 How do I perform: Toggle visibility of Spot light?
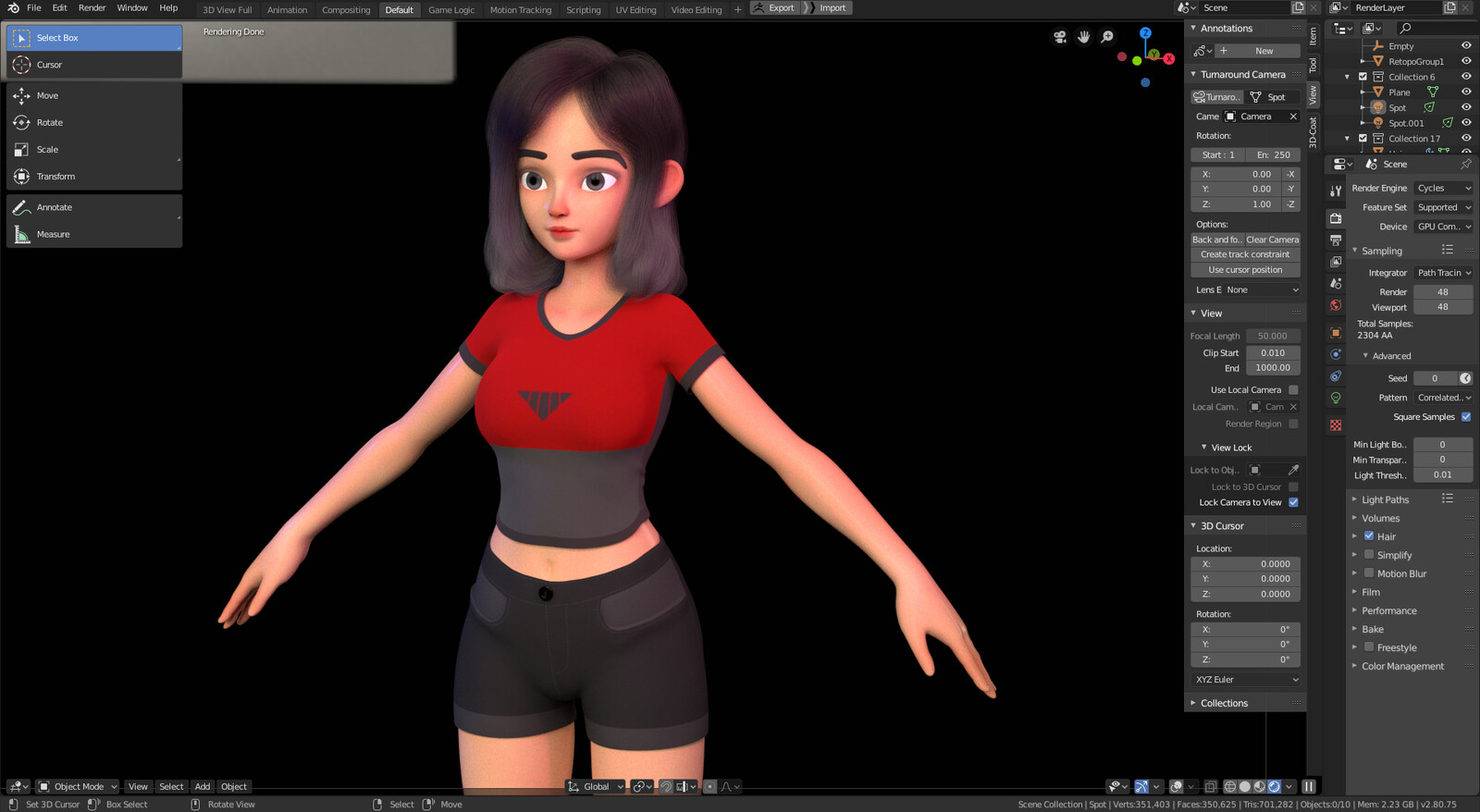pos(1466,107)
